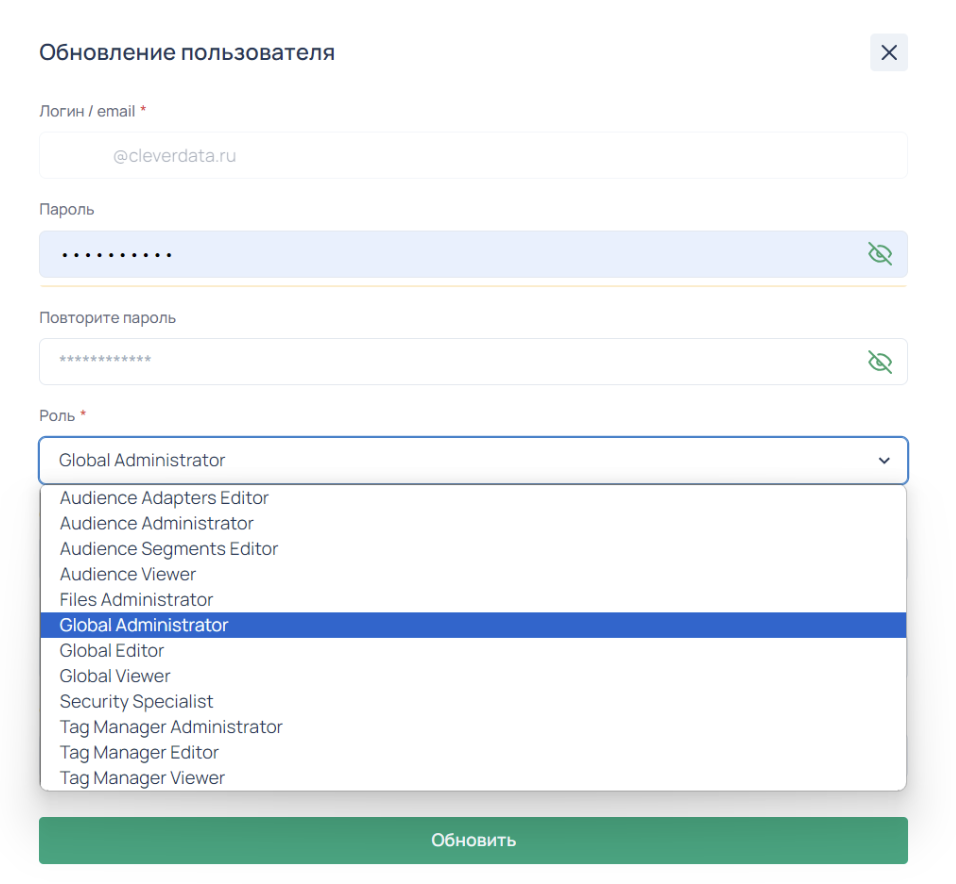Focus the Логин / email input field
The image size is (956, 884).
pyautogui.click(x=473, y=155)
